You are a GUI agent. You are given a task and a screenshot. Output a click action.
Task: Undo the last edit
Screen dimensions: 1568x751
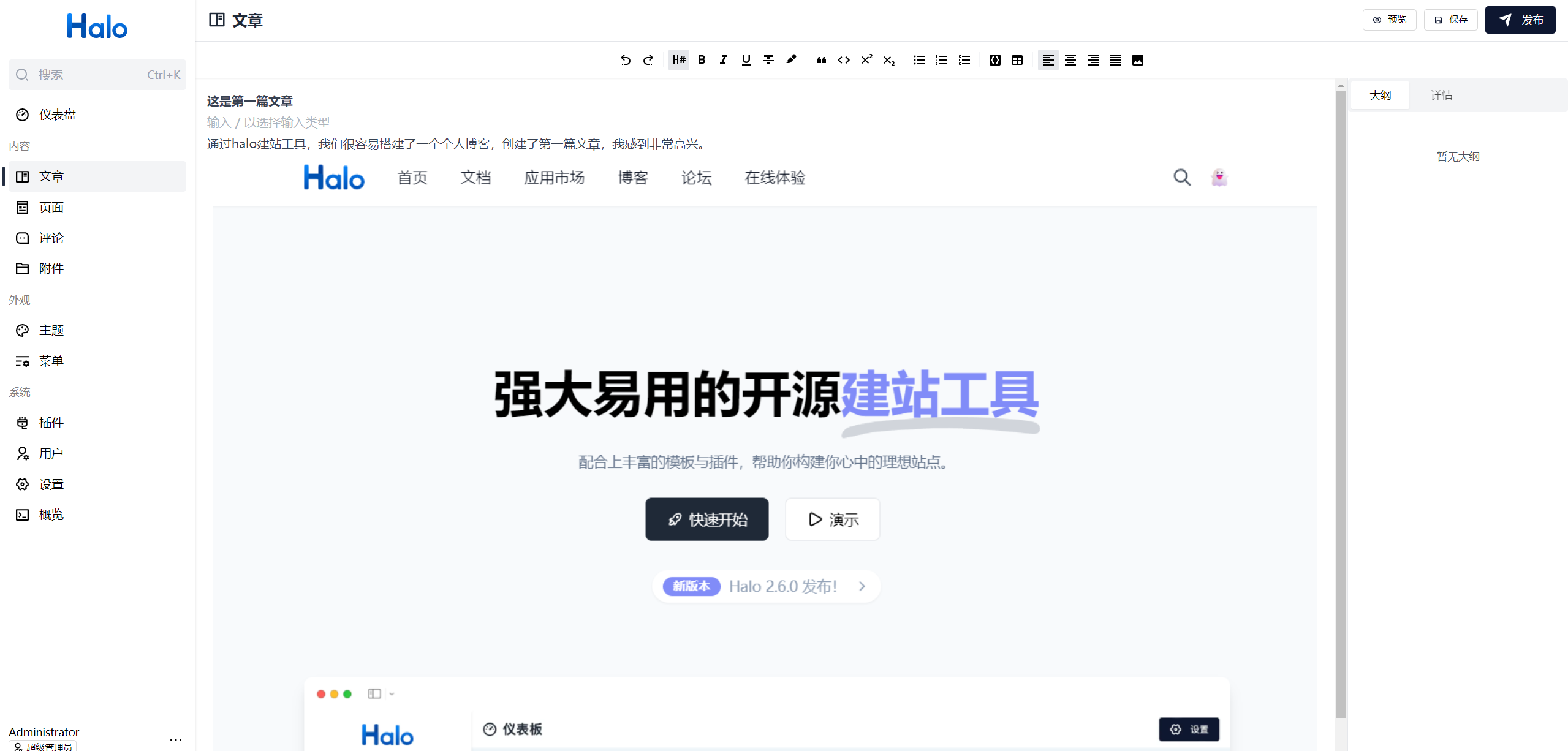tap(625, 60)
